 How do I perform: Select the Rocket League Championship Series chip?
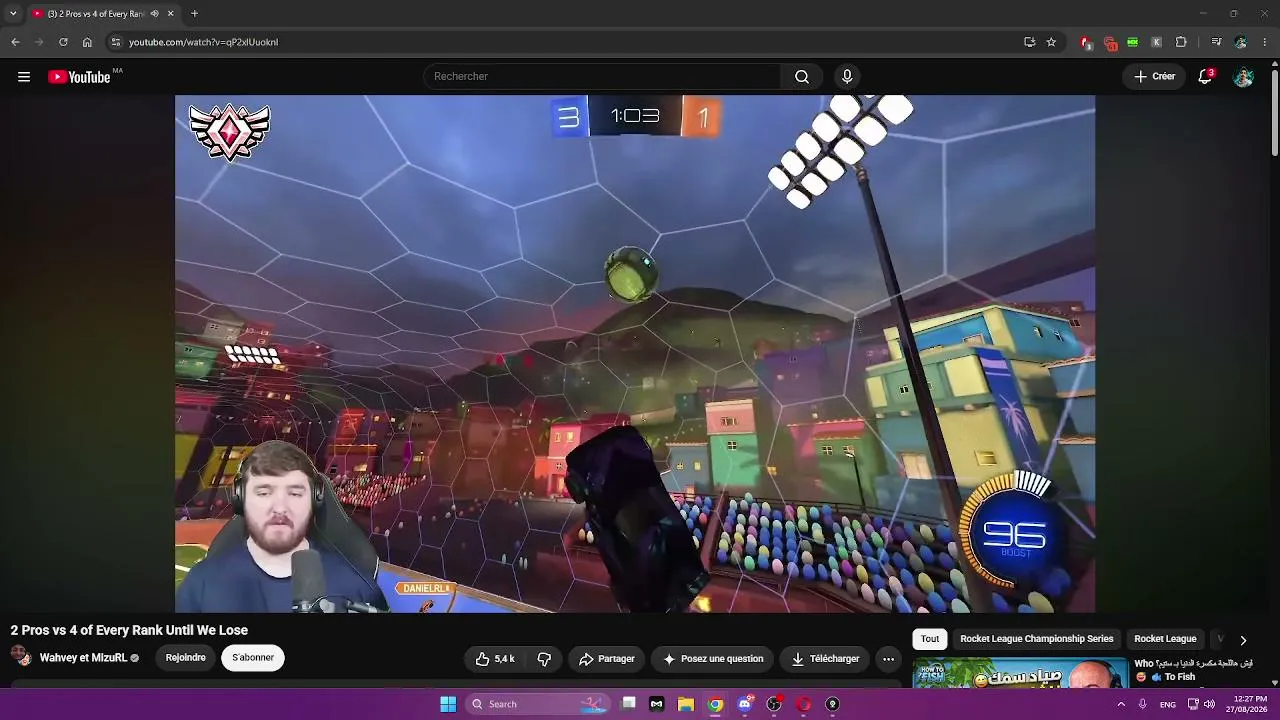1036,639
